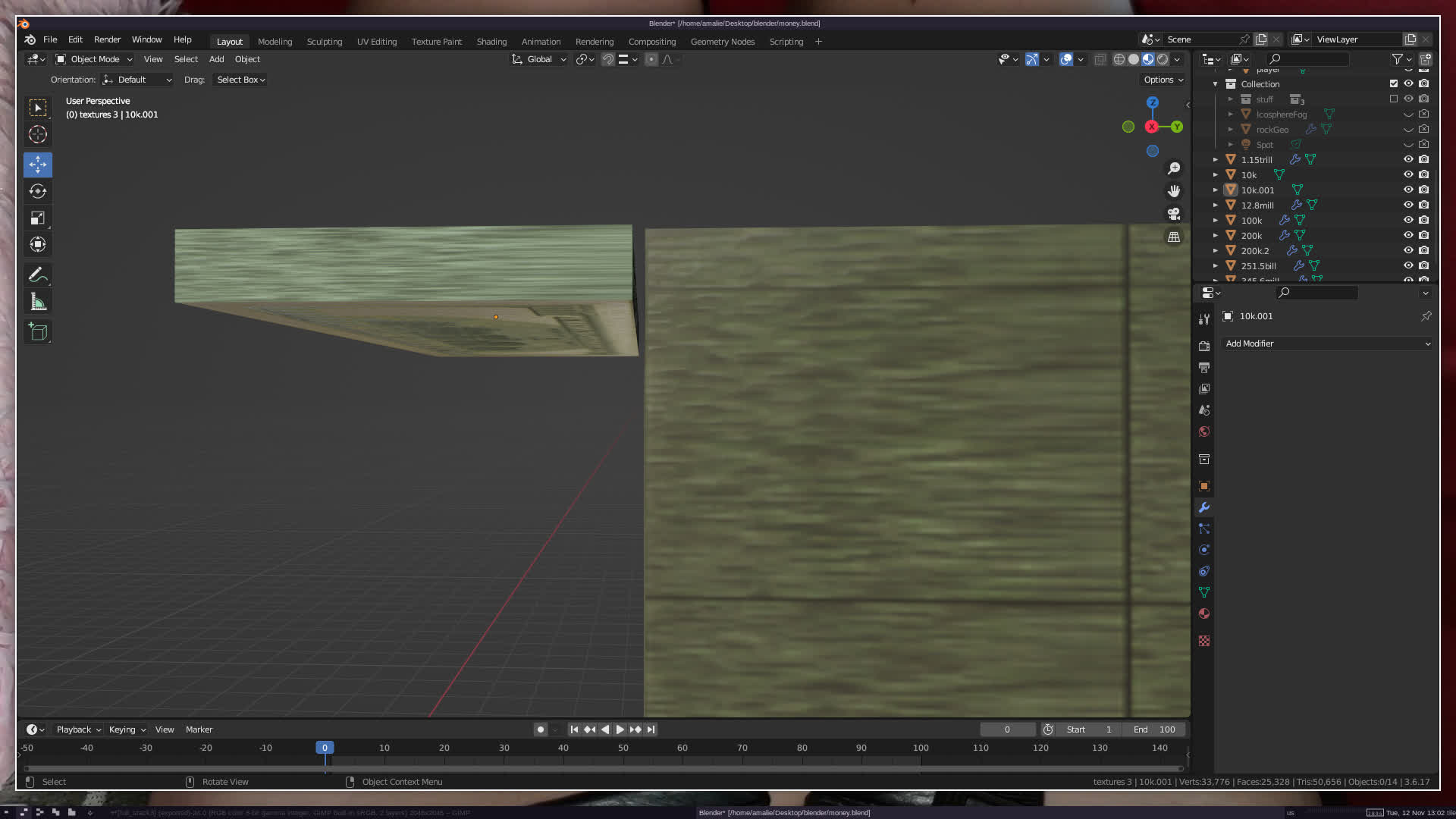Choose the Scale tool
The height and width of the screenshot is (819, 1456).
(38, 218)
